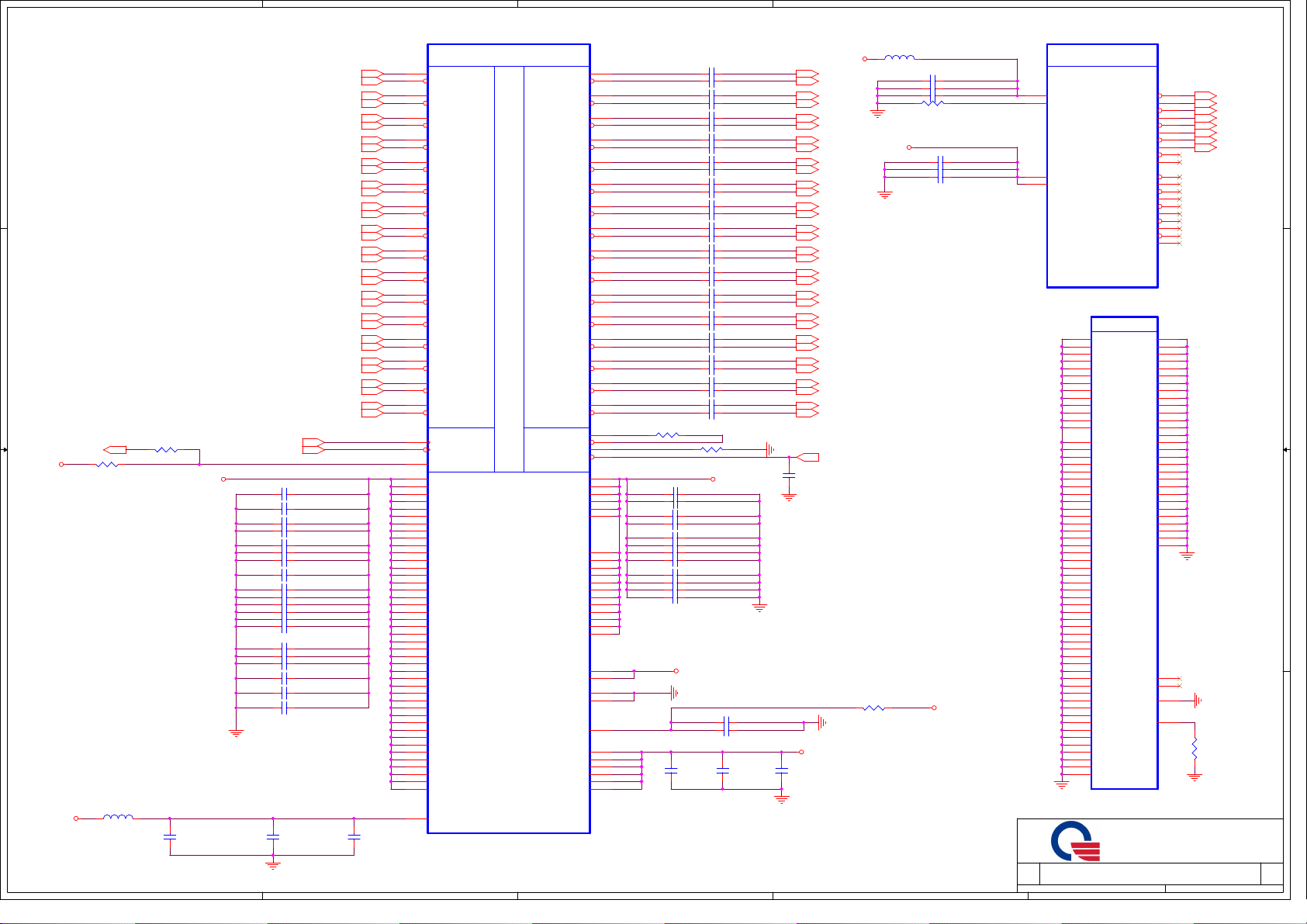Click ground symbol under connector's left pin bus
1307x924 pixels.
click(x=1062, y=785)
